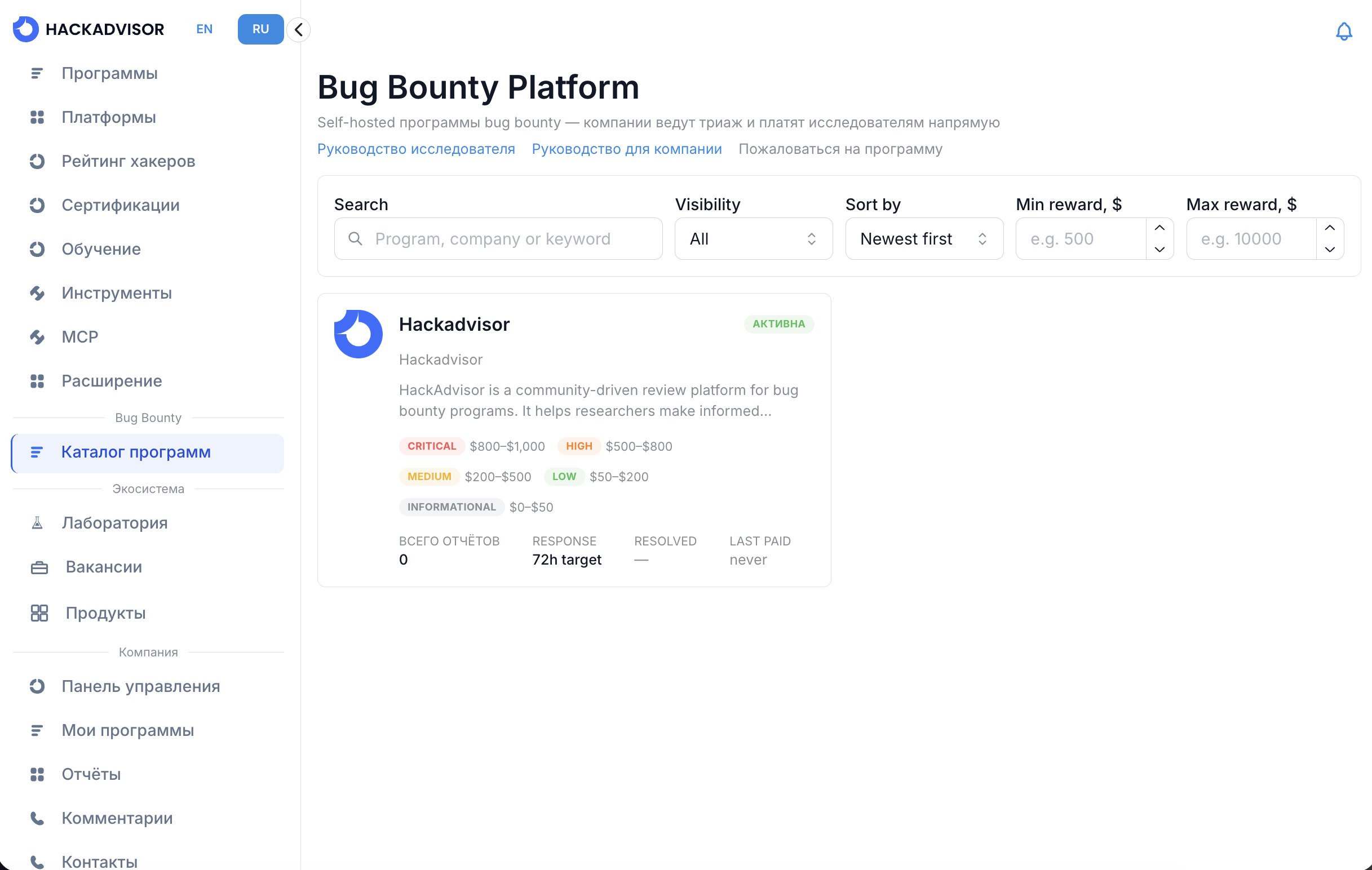
Task: Open the Руководство исследователя link
Action: 416,149
